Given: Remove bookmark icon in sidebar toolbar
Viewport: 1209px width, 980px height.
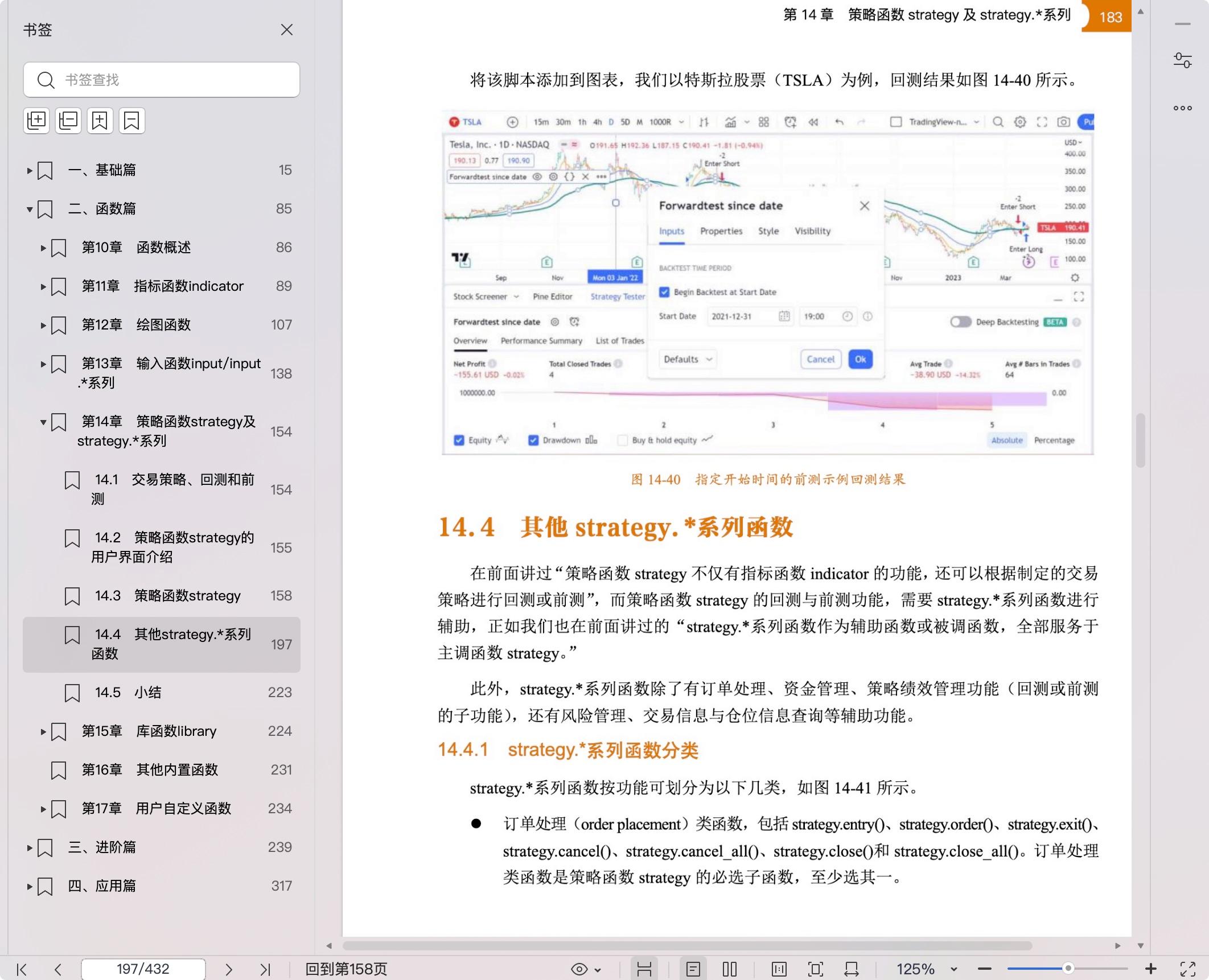Looking at the screenshot, I should click(x=132, y=120).
